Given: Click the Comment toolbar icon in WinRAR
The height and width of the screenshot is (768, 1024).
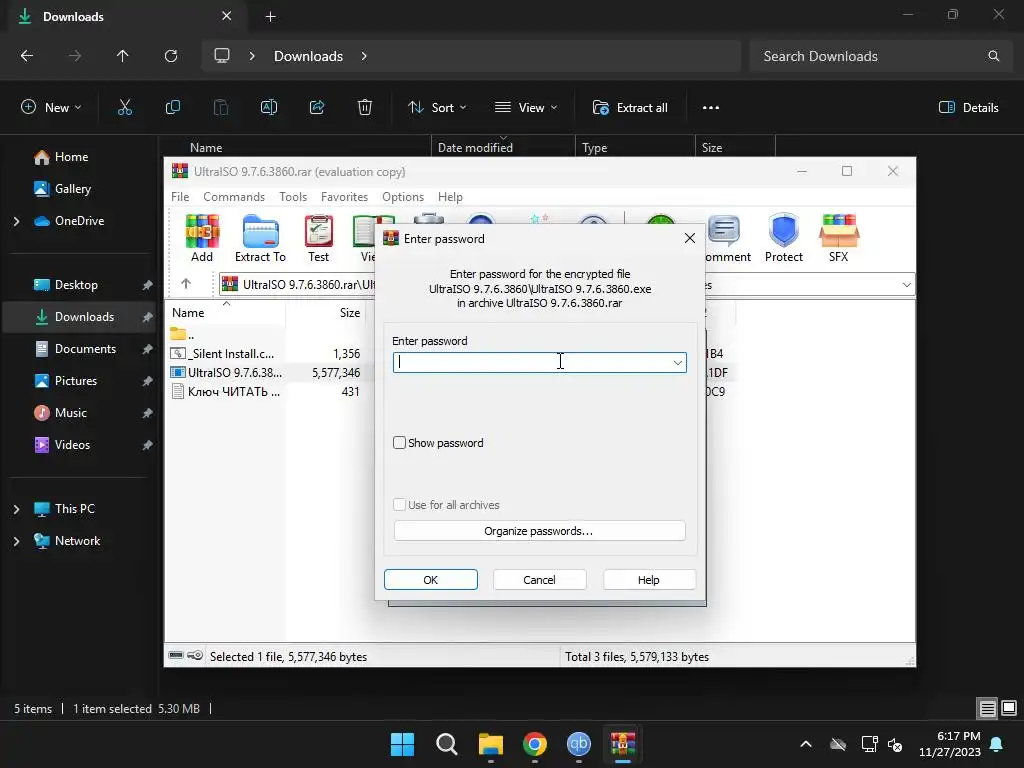Looking at the screenshot, I should pyautogui.click(x=728, y=238).
